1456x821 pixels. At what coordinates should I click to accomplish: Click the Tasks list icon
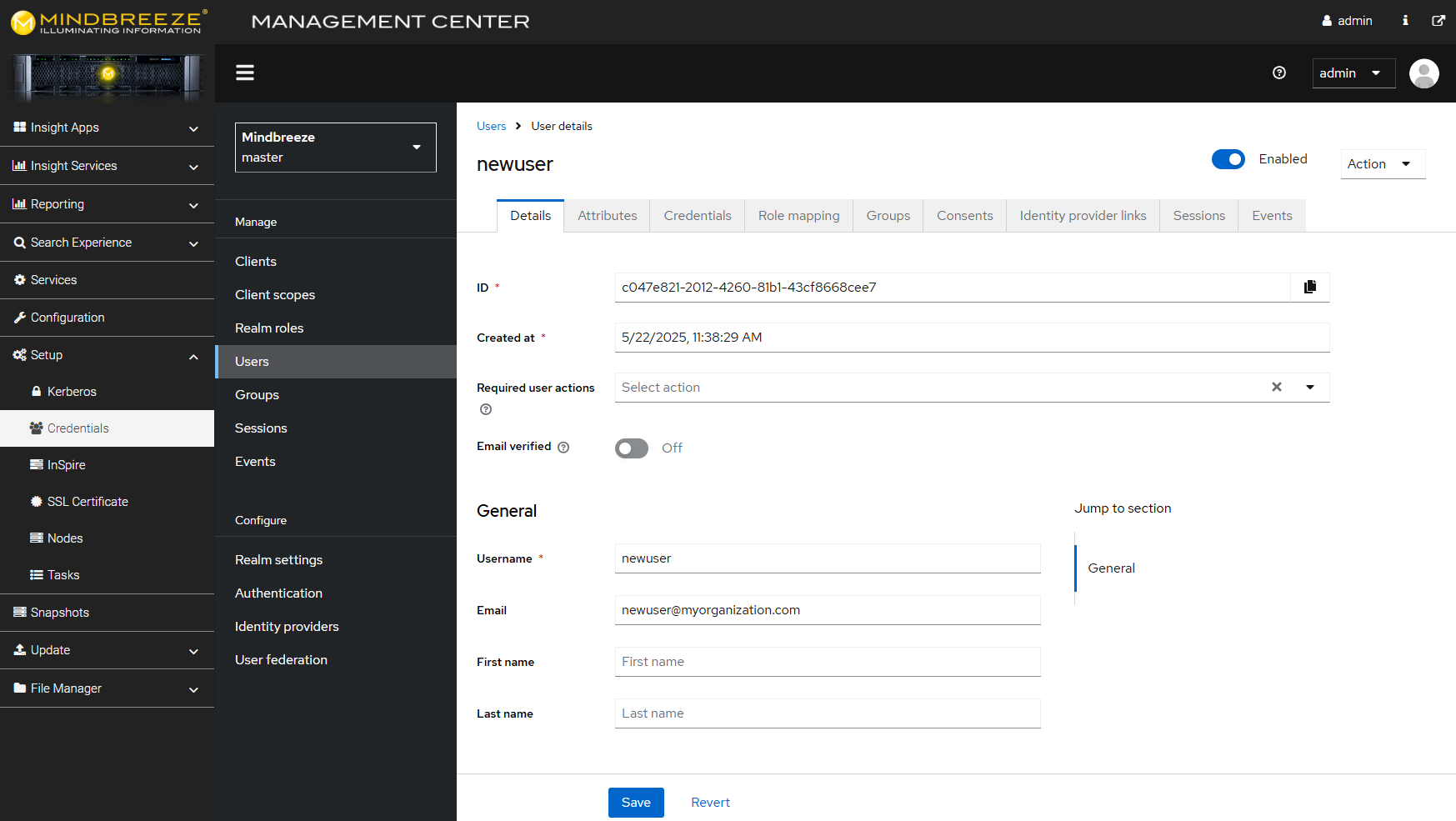[37, 574]
